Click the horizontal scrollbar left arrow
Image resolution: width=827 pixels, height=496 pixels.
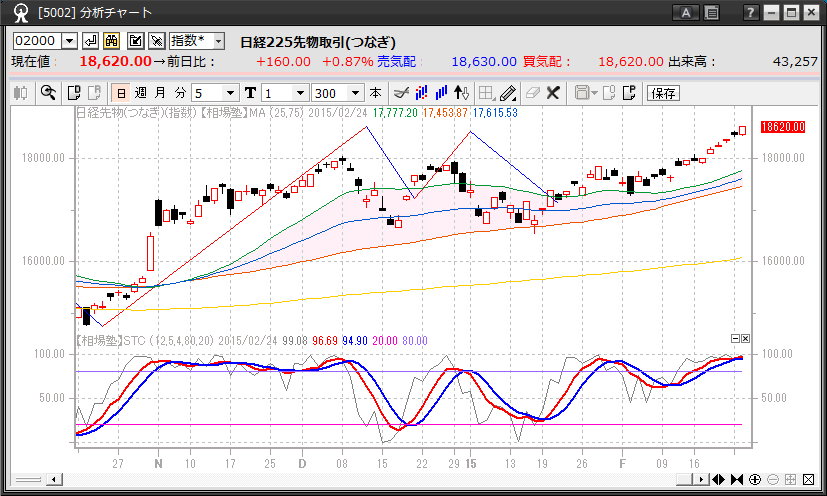[52, 480]
